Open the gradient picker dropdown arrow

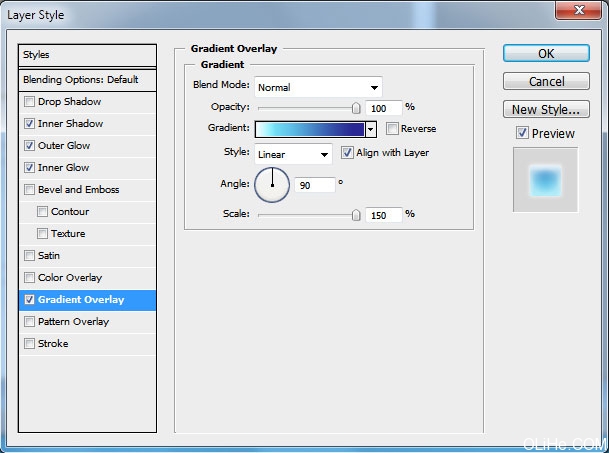(370, 129)
